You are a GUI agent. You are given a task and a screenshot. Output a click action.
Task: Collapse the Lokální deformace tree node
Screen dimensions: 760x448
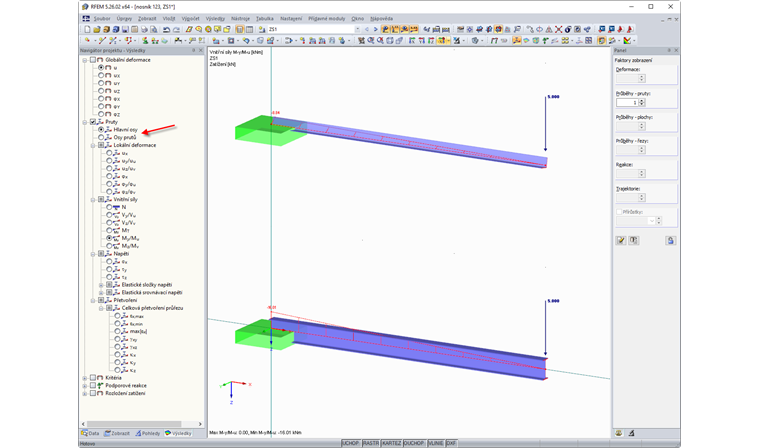tap(93, 145)
